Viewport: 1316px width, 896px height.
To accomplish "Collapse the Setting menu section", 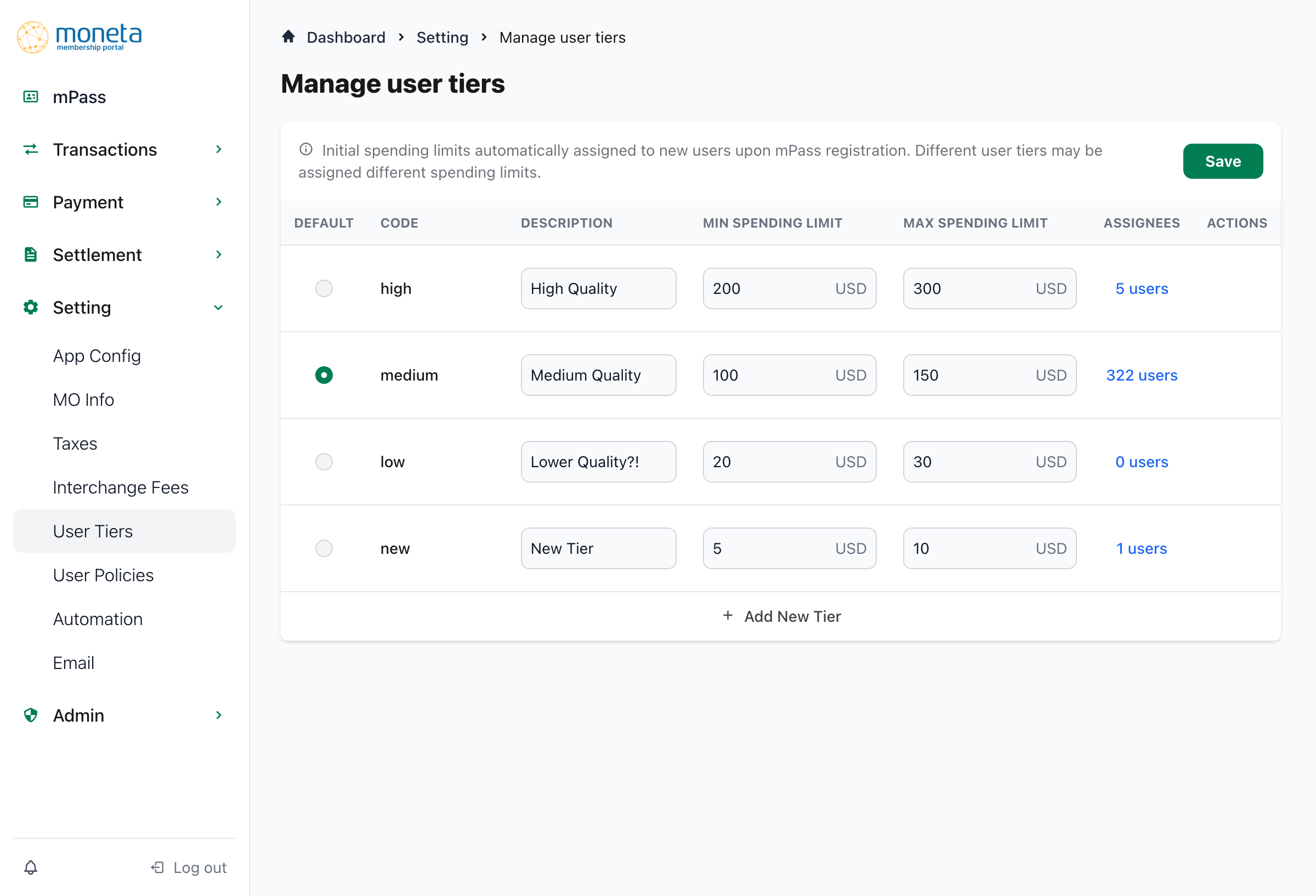I will click(x=219, y=308).
